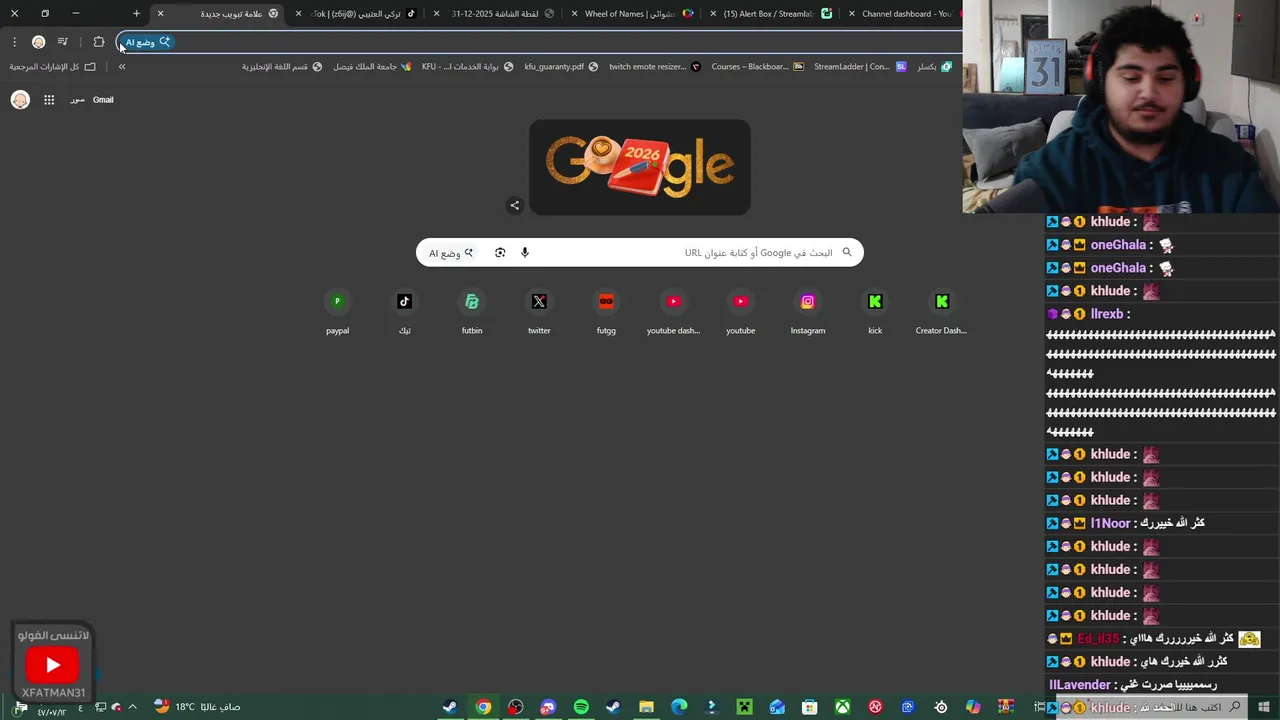Image resolution: width=1280 pixels, height=720 pixels.
Task: Open the Creator Dashboard shortcut tile
Action: [x=941, y=311]
